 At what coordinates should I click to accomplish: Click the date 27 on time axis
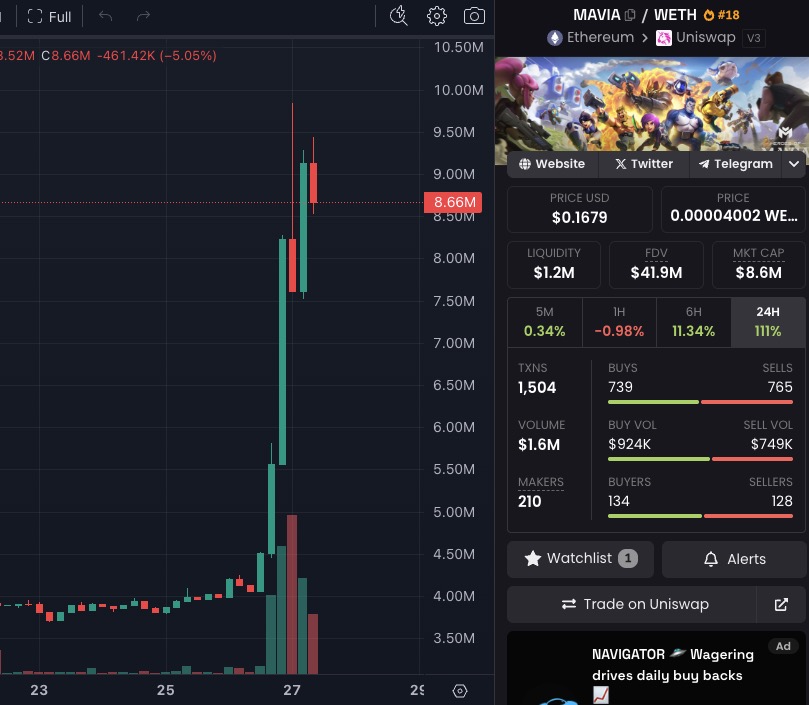292,690
